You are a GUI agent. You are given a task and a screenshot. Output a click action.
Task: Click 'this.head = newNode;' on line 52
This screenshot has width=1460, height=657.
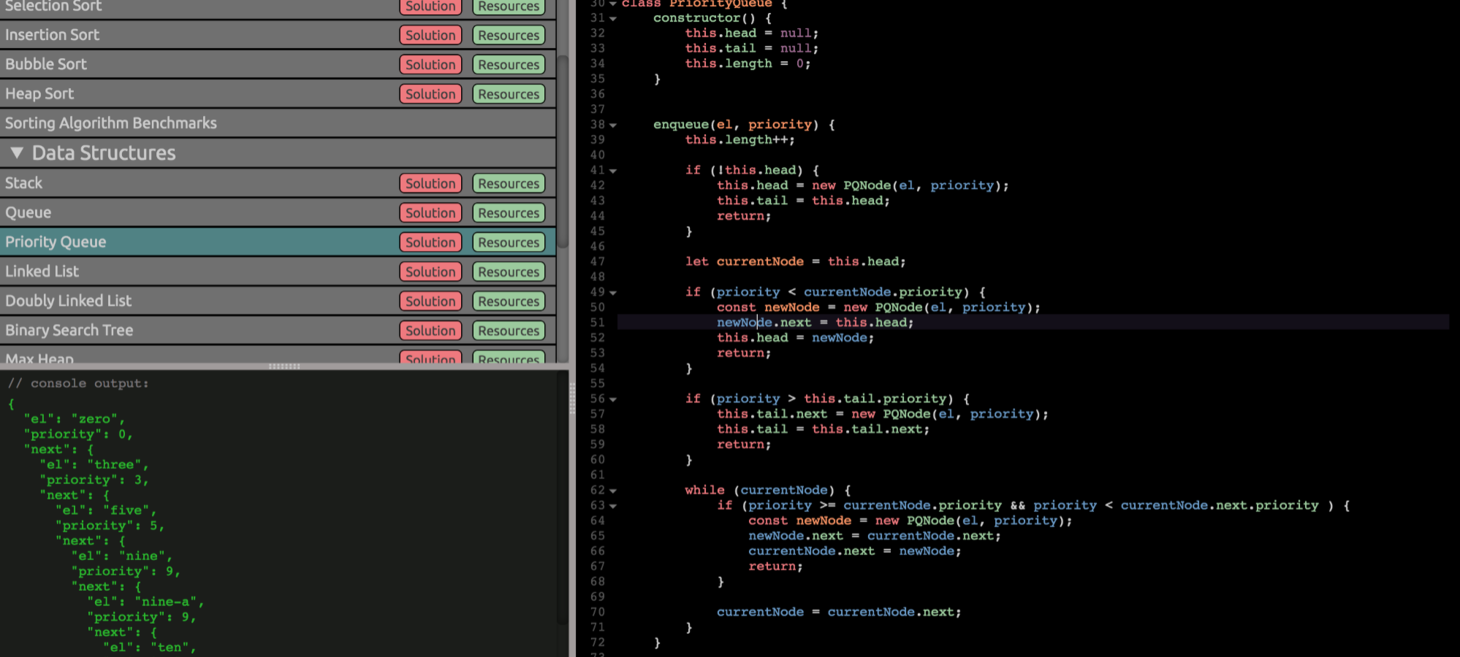click(795, 338)
